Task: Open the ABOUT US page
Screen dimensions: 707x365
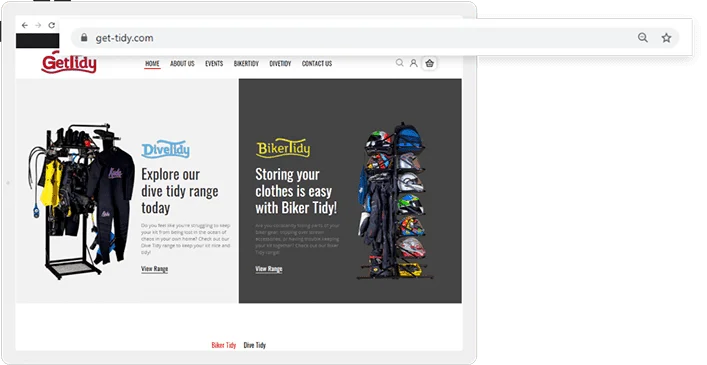Action: 182,64
